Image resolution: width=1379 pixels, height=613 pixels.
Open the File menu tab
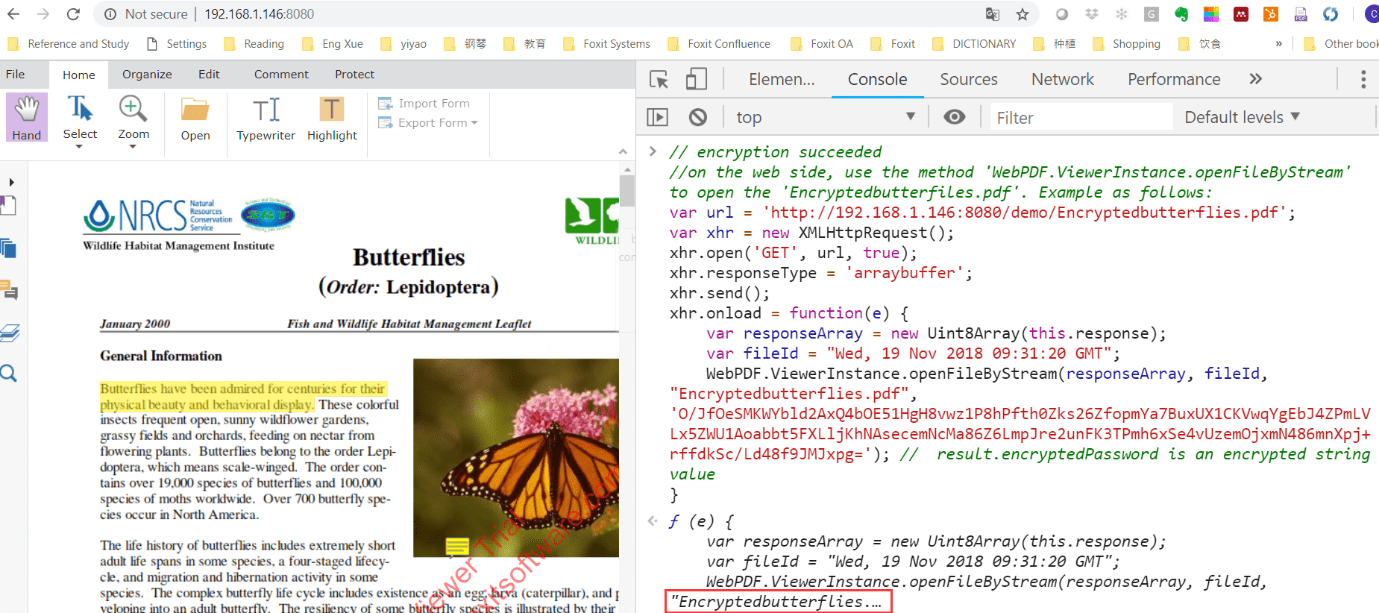tap(15, 74)
